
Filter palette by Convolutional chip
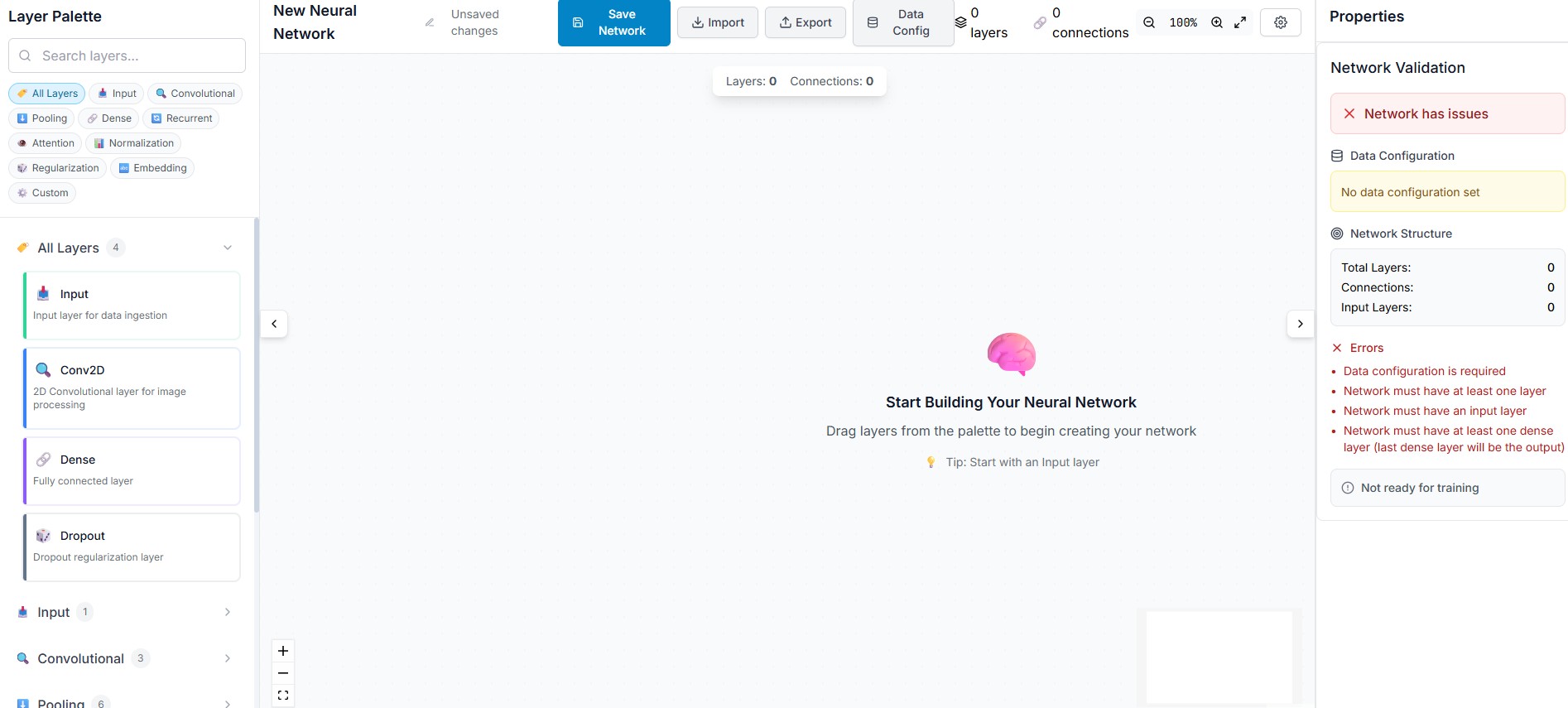click(195, 94)
